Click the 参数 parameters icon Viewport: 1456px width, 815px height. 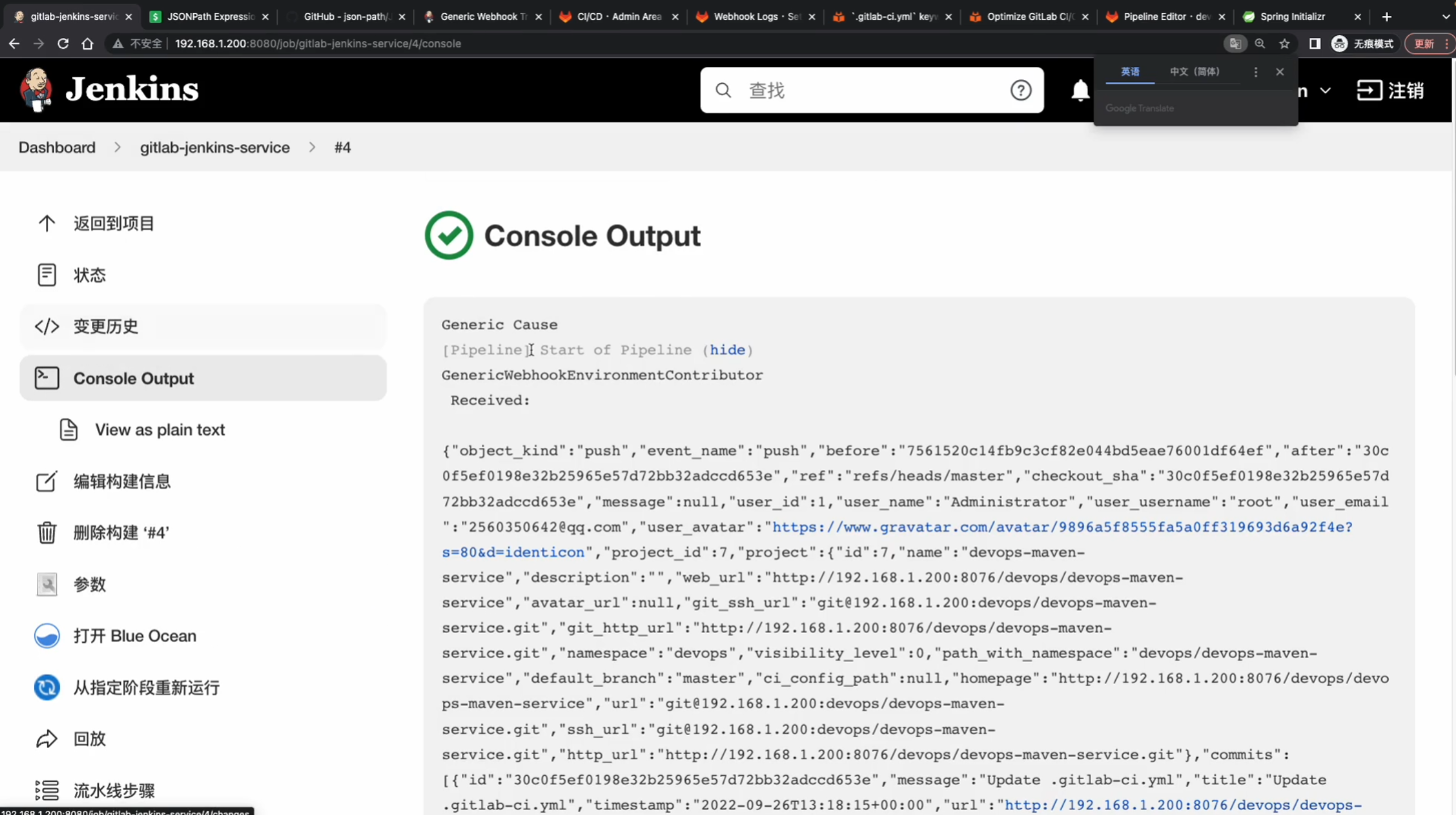coord(47,584)
